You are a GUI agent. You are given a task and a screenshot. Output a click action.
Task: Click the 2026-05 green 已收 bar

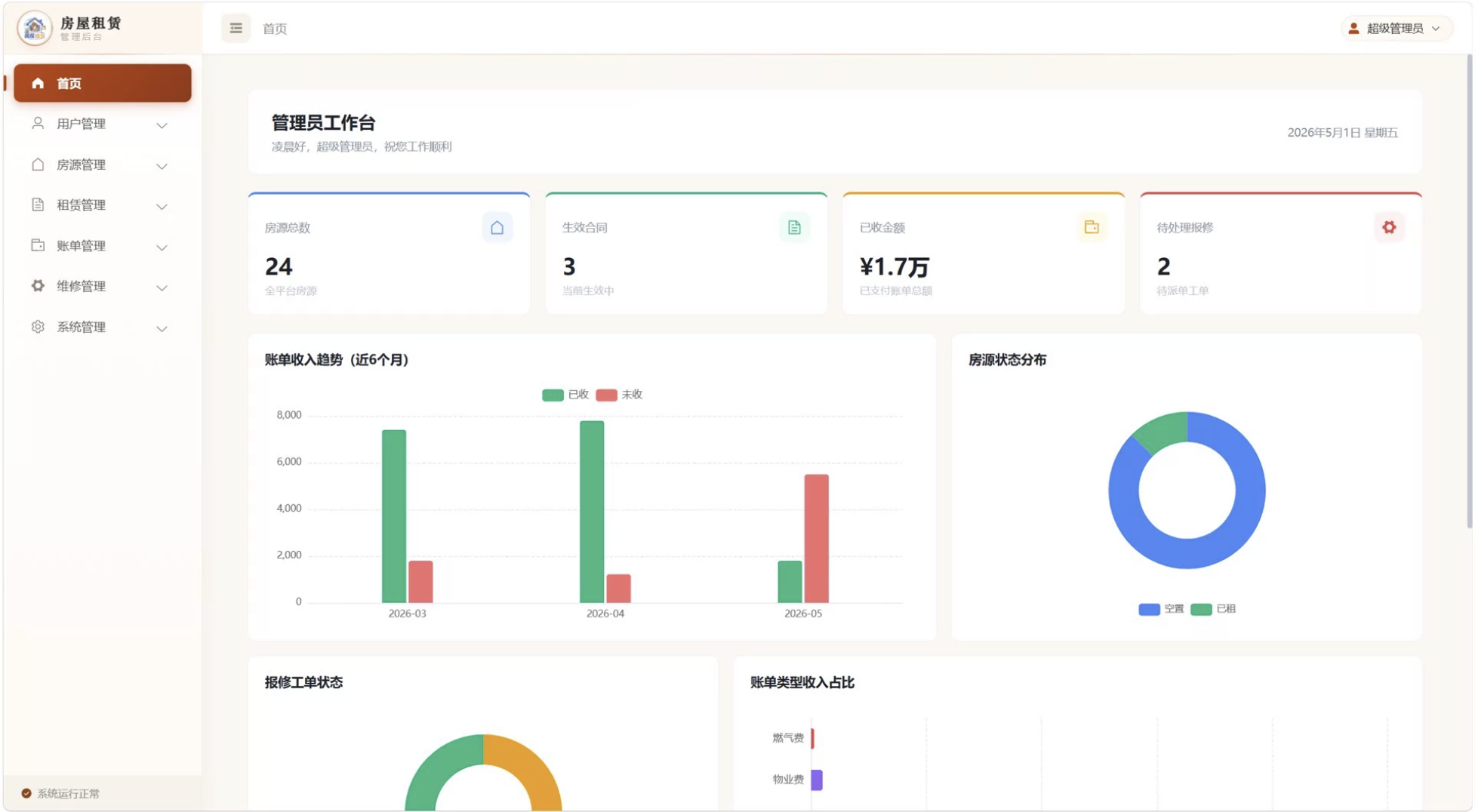coord(790,582)
